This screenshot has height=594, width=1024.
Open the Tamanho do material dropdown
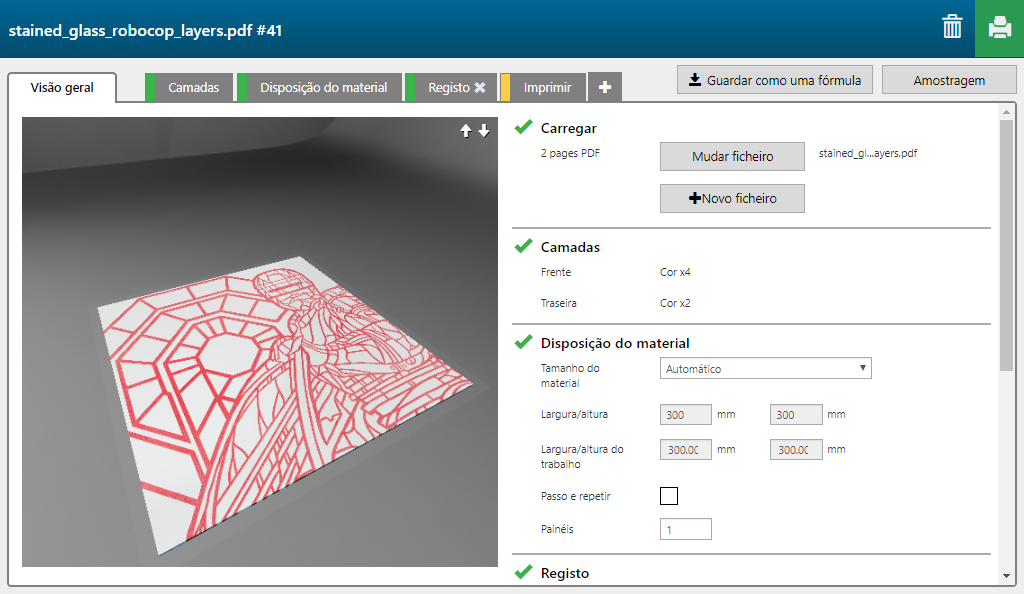point(765,368)
